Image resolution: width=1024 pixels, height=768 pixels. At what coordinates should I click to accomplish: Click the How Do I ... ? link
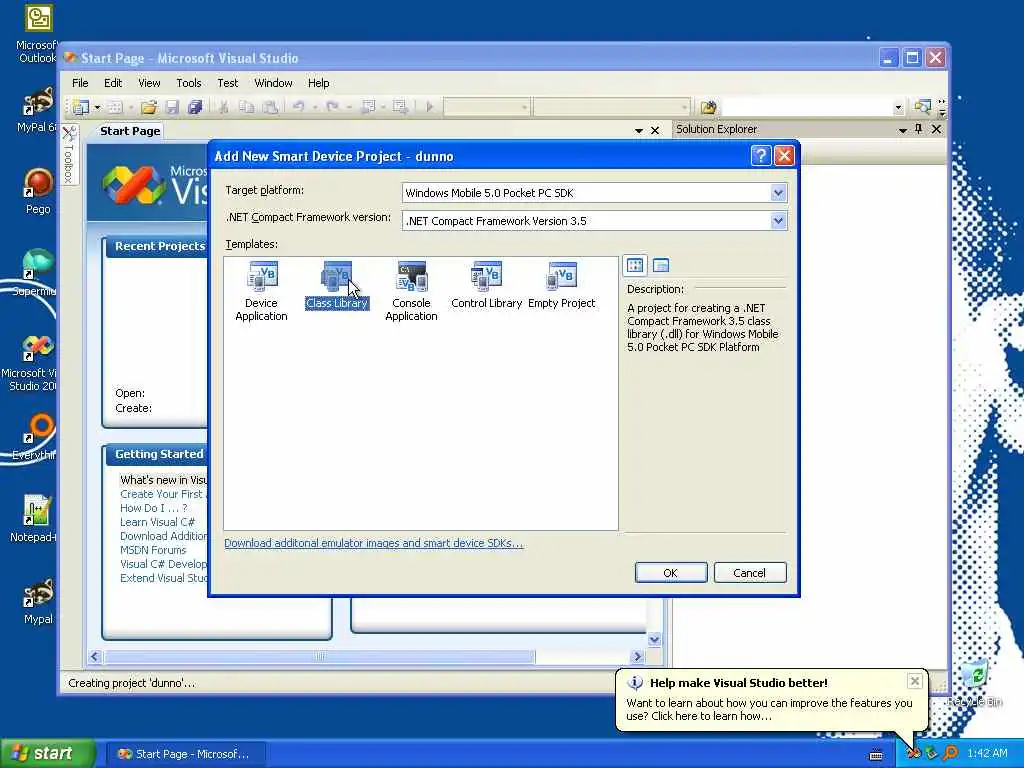pos(153,508)
